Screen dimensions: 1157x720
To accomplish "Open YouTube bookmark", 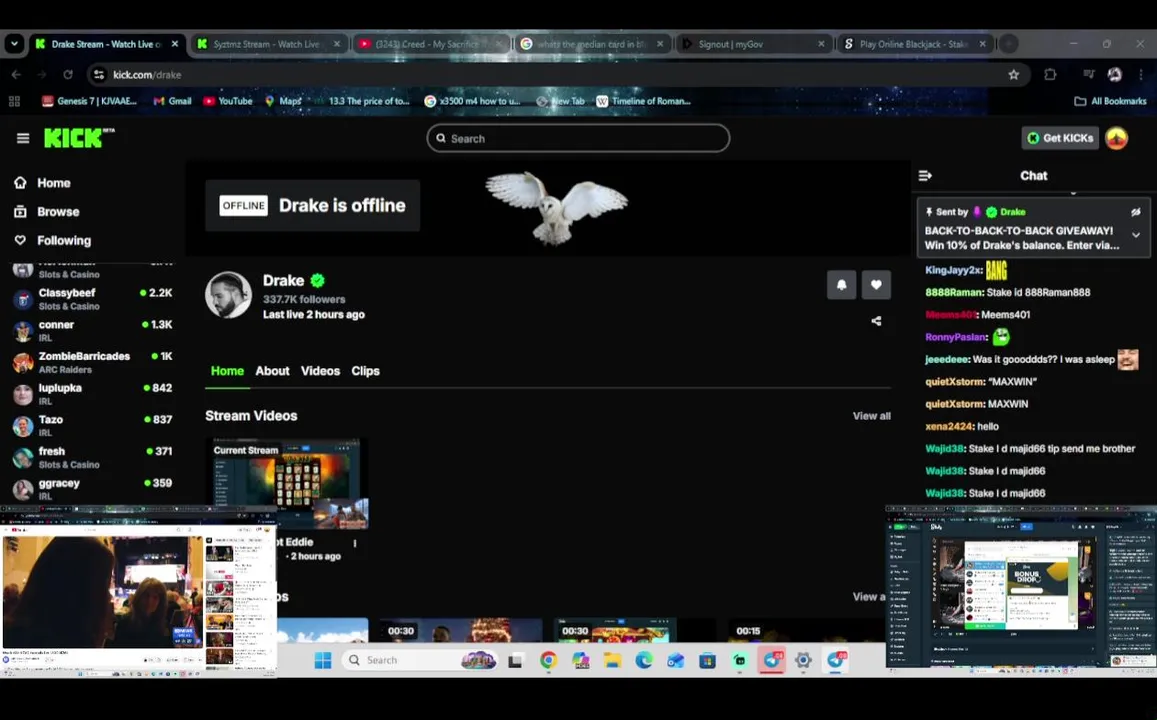I will tap(228, 101).
